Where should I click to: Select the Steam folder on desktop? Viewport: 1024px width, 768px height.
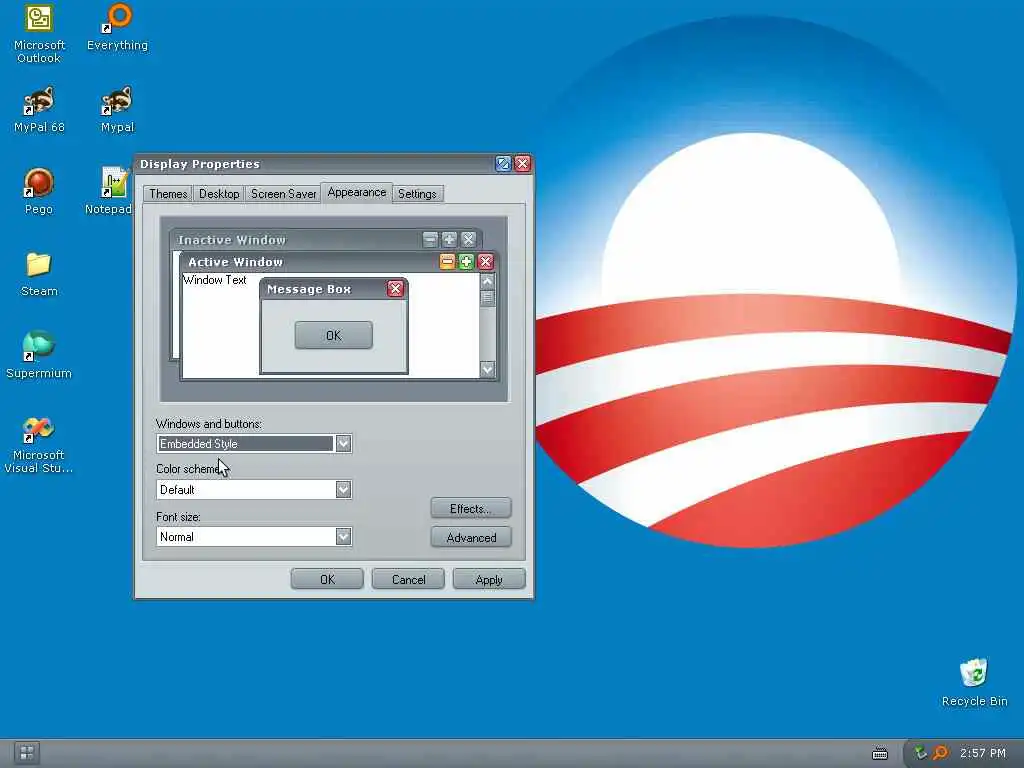(x=39, y=274)
